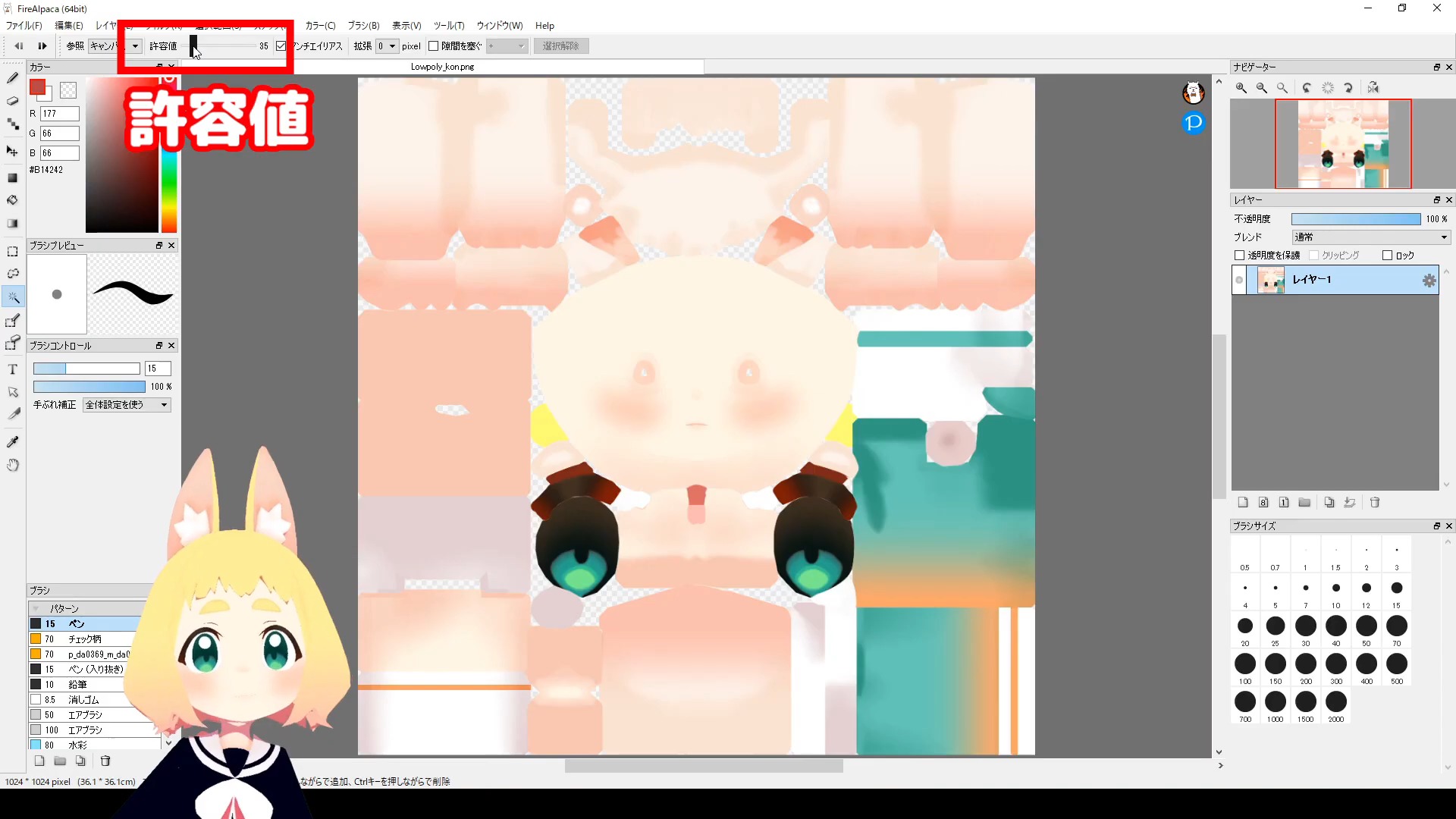This screenshot has width=1456, height=819.
Task: Select the Gradient tool
Action: (x=13, y=224)
